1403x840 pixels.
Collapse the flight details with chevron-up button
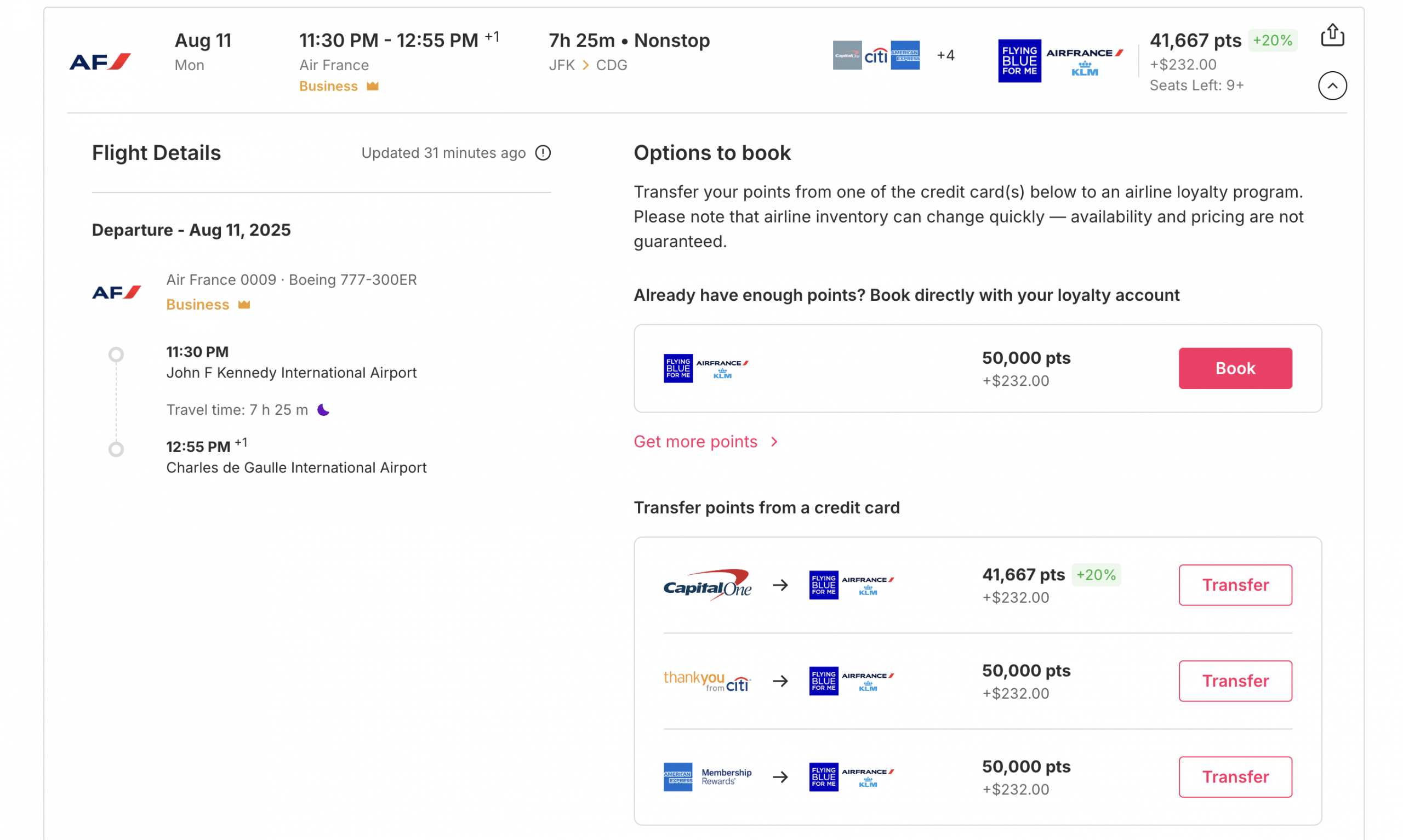pos(1332,85)
